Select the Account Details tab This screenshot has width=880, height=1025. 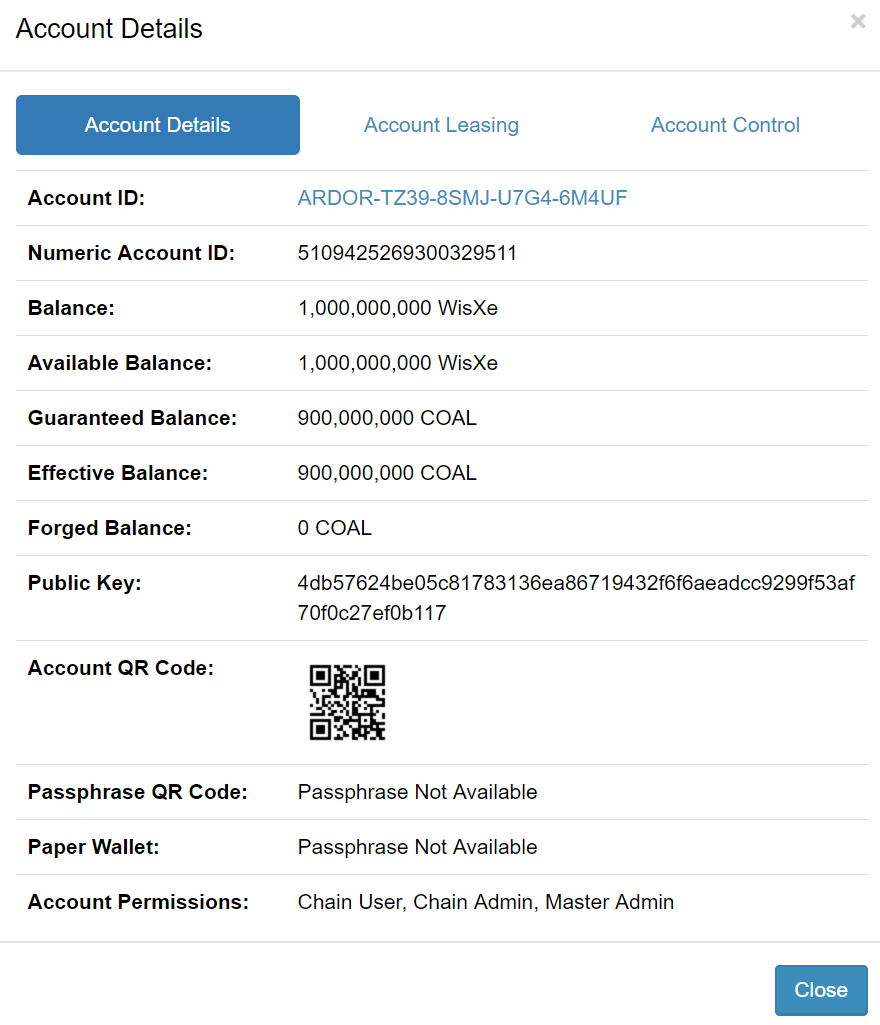pos(158,125)
